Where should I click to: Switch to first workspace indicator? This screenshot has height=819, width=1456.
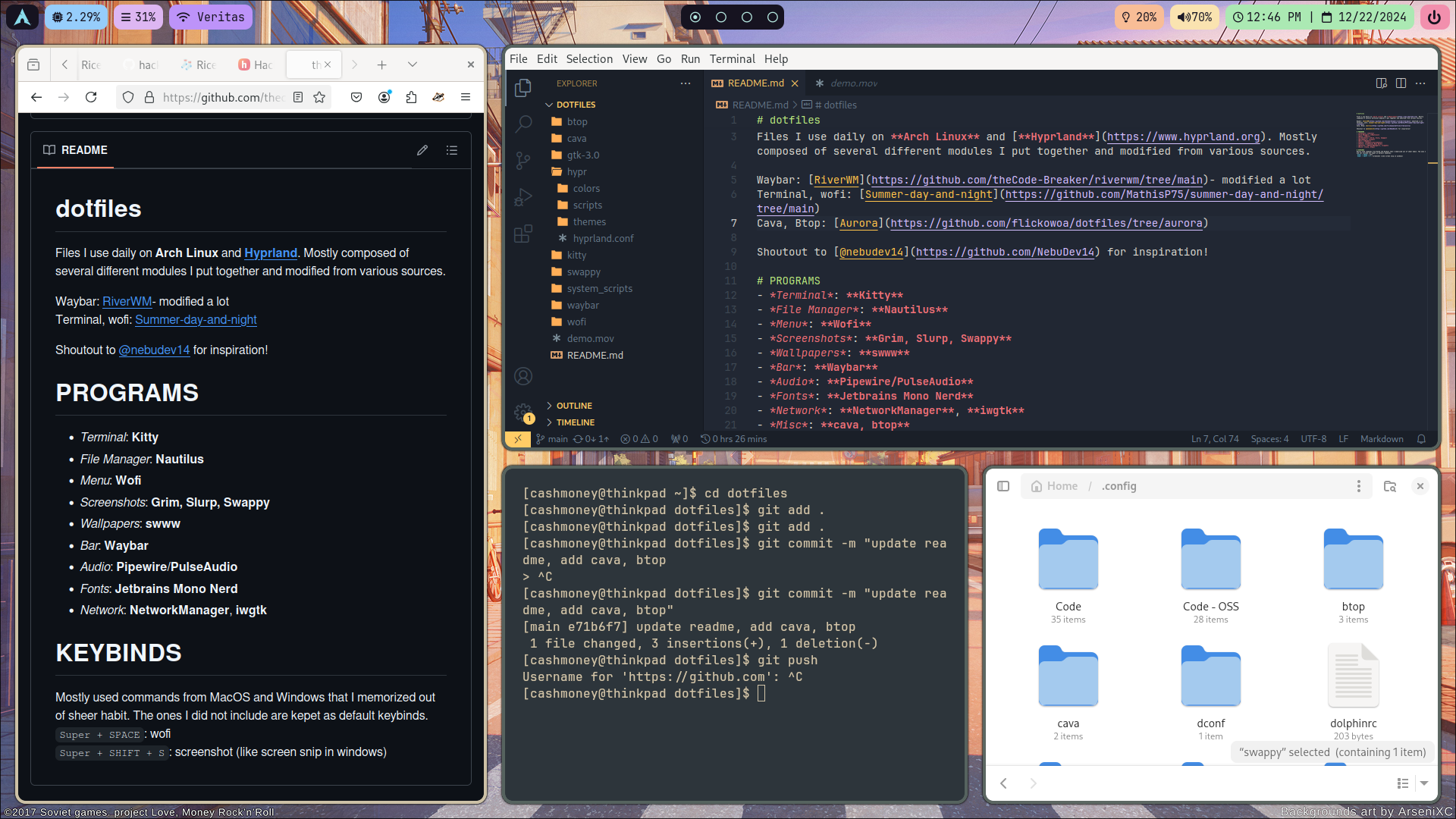click(x=695, y=17)
